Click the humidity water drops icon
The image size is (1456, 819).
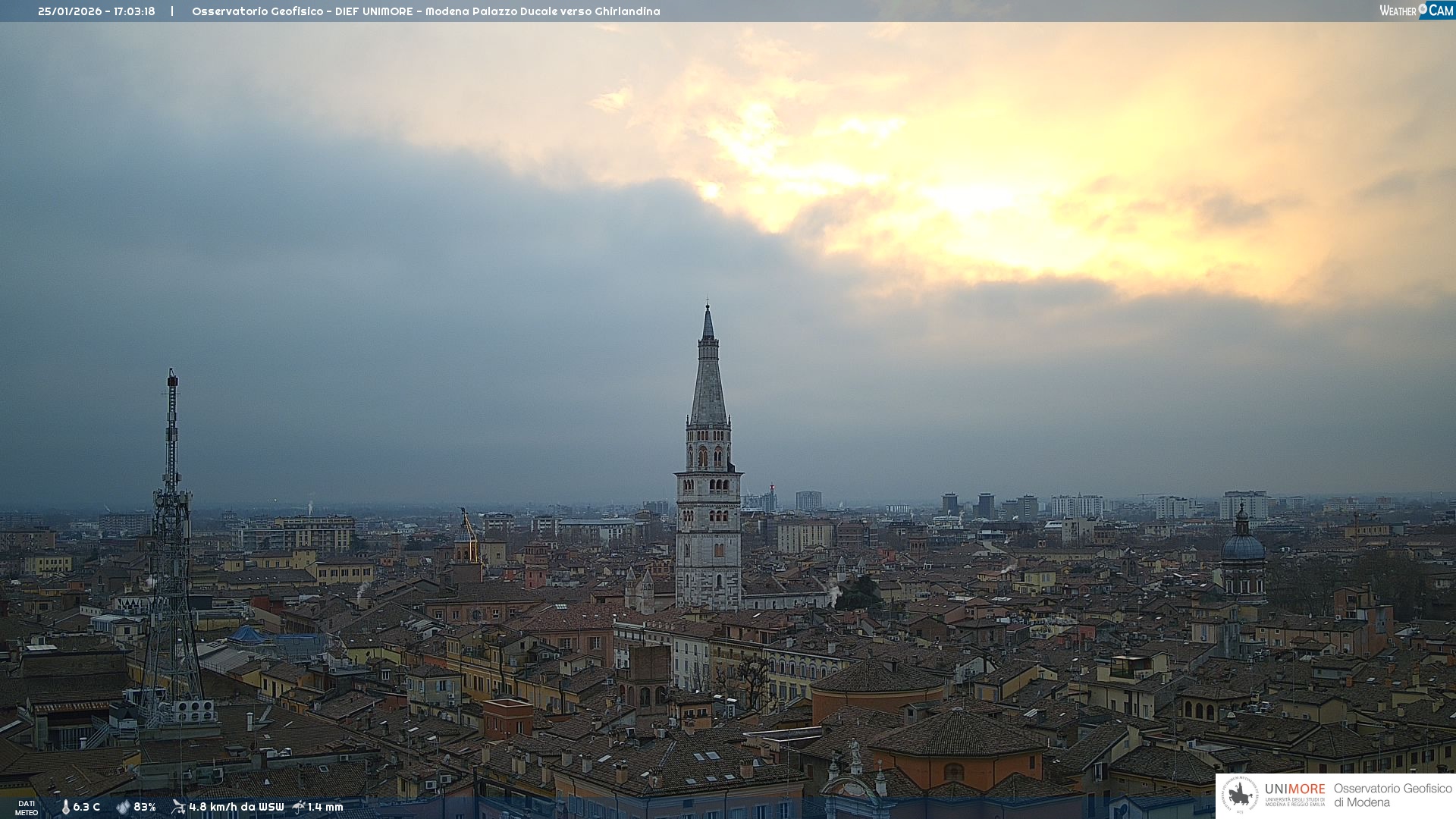tap(123, 807)
